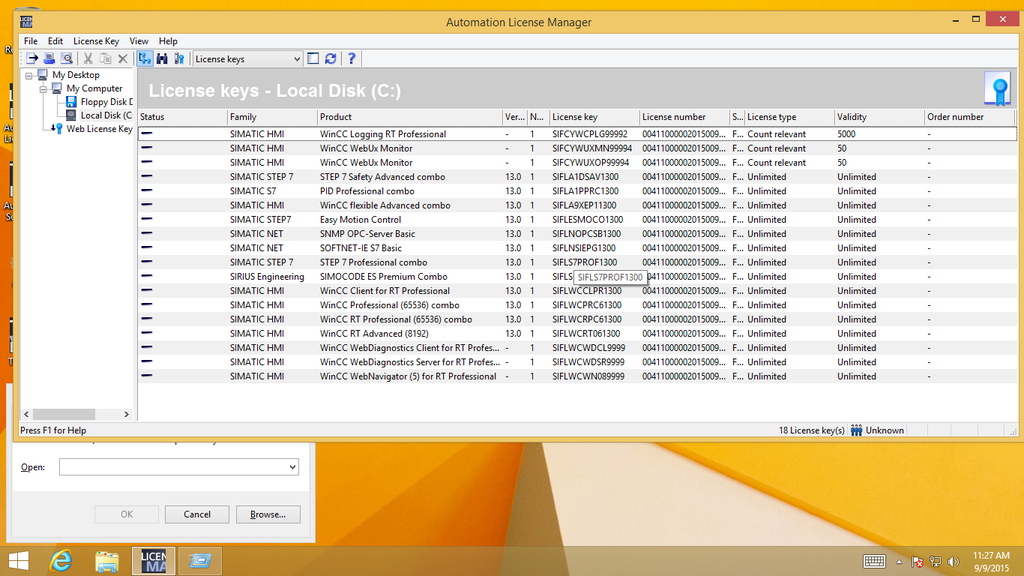
Task: Select STEP 7 Safety Advanced combo row
Action: (x=577, y=177)
